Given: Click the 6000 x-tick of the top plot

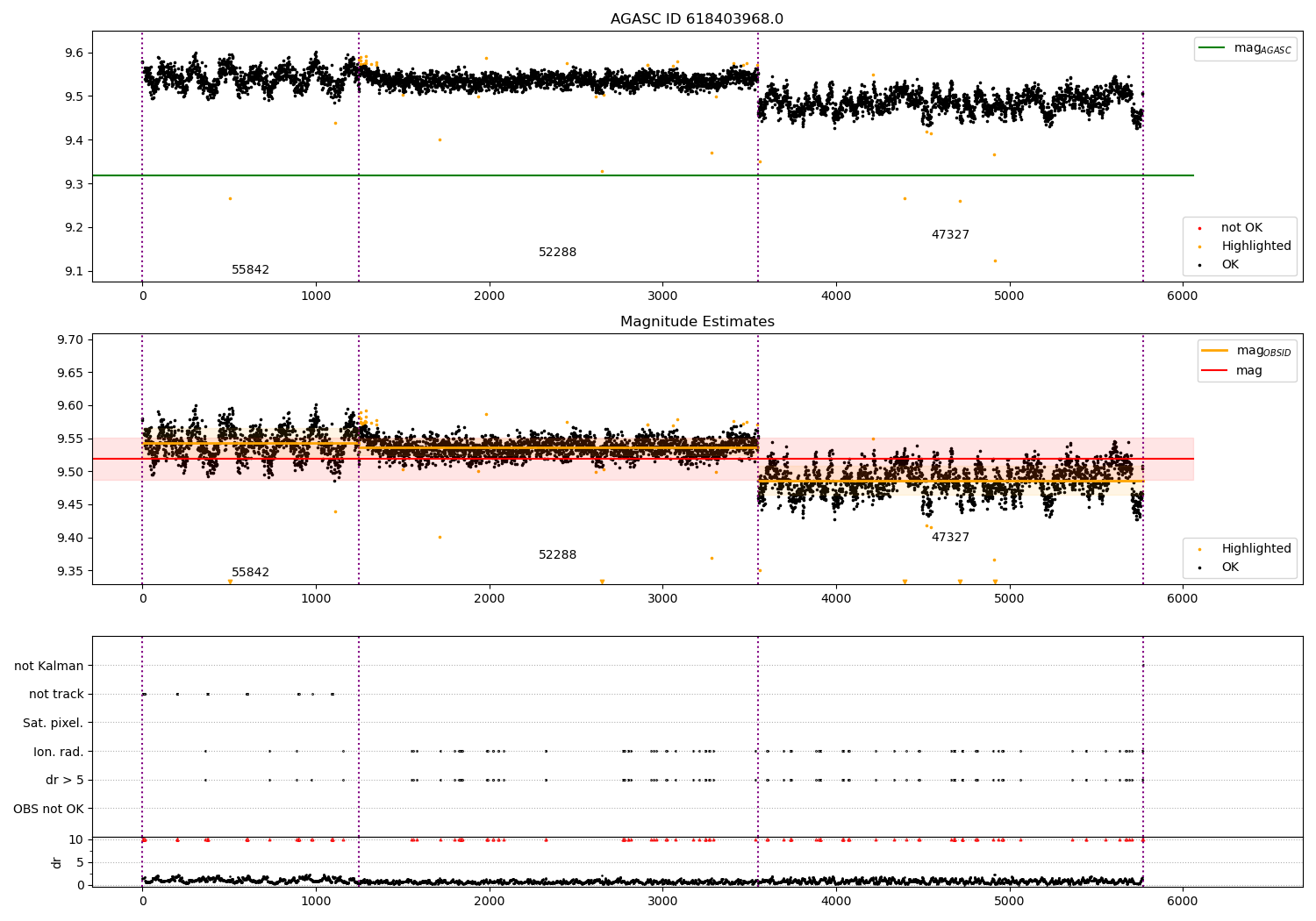Looking at the screenshot, I should (1183, 296).
